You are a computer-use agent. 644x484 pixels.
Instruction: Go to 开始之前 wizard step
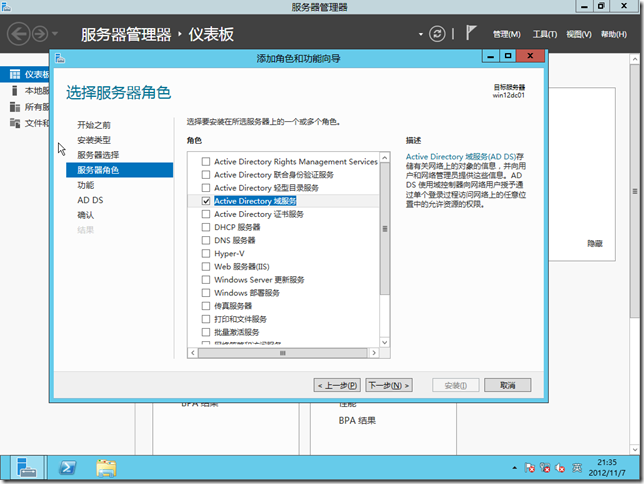(x=94, y=125)
